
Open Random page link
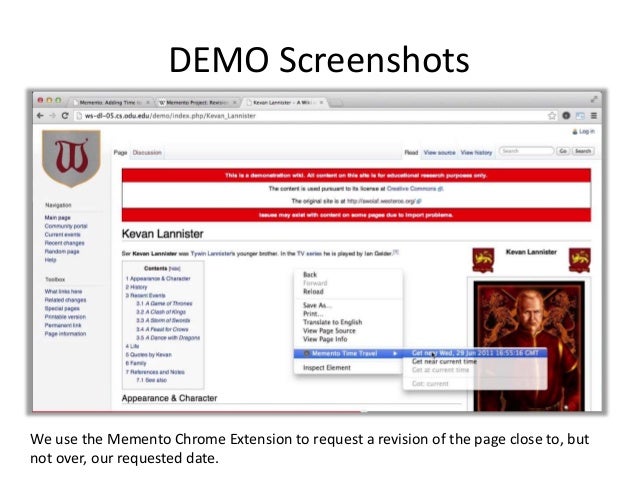click(x=62, y=252)
